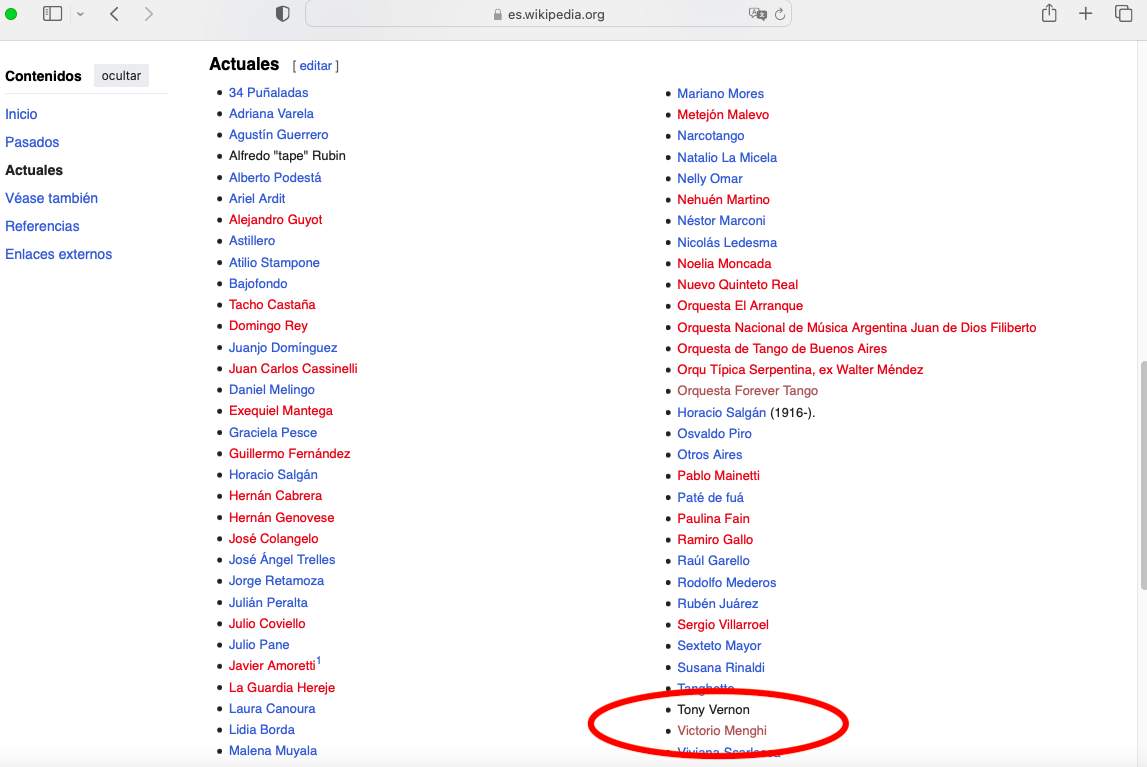Click footnote 1 after Javier Amoretti
Viewport: 1147px width, 767px height.
[x=319, y=661]
